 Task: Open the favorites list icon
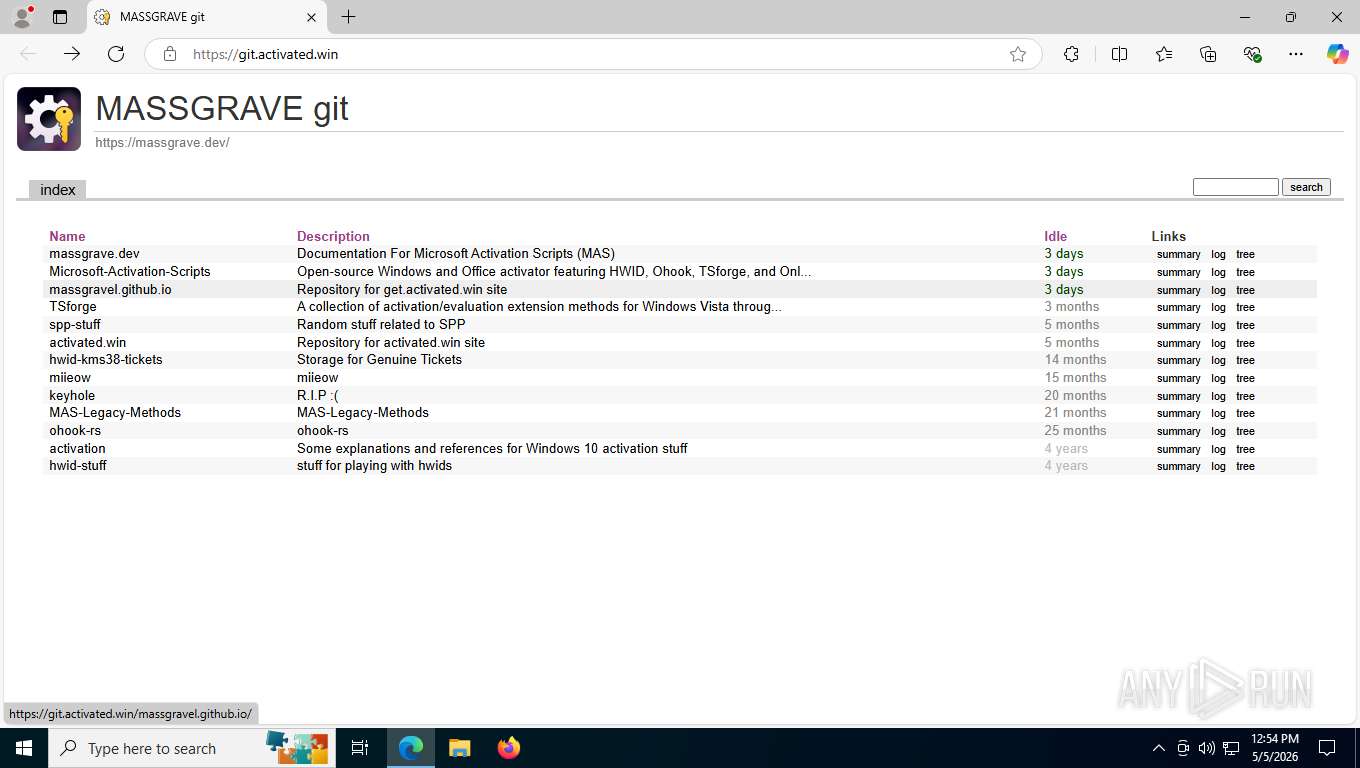click(1164, 54)
